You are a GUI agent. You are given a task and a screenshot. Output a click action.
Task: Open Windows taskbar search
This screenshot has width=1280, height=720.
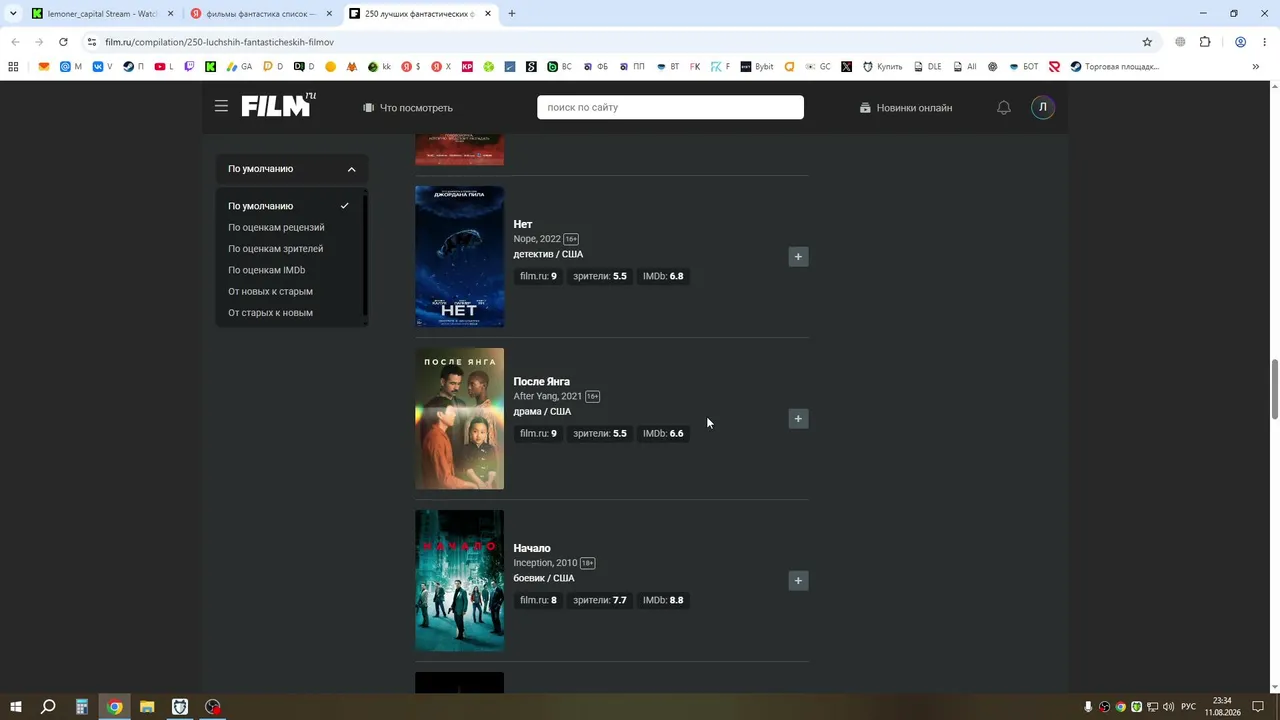48,707
